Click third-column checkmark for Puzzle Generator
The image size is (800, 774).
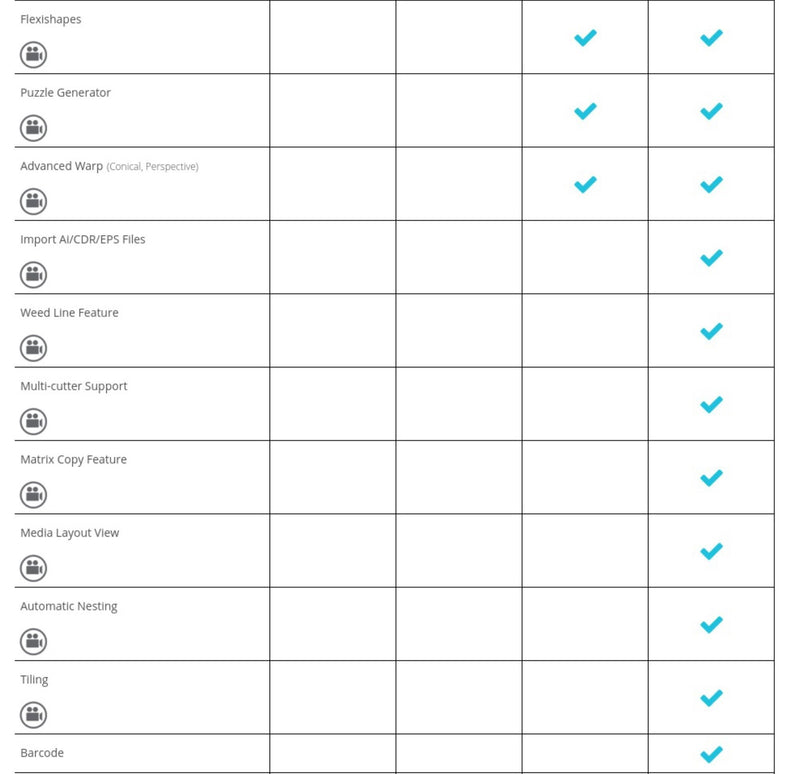(585, 111)
